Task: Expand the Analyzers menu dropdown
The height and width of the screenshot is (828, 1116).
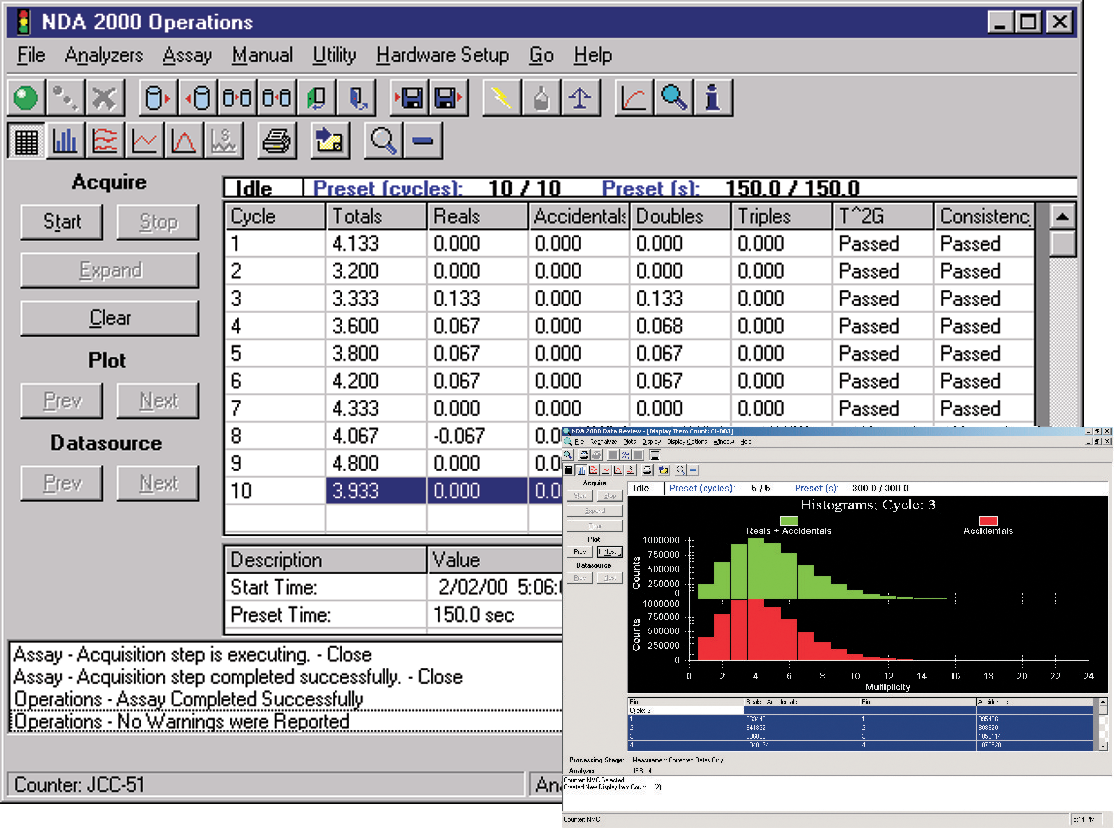Action: pyautogui.click(x=104, y=55)
